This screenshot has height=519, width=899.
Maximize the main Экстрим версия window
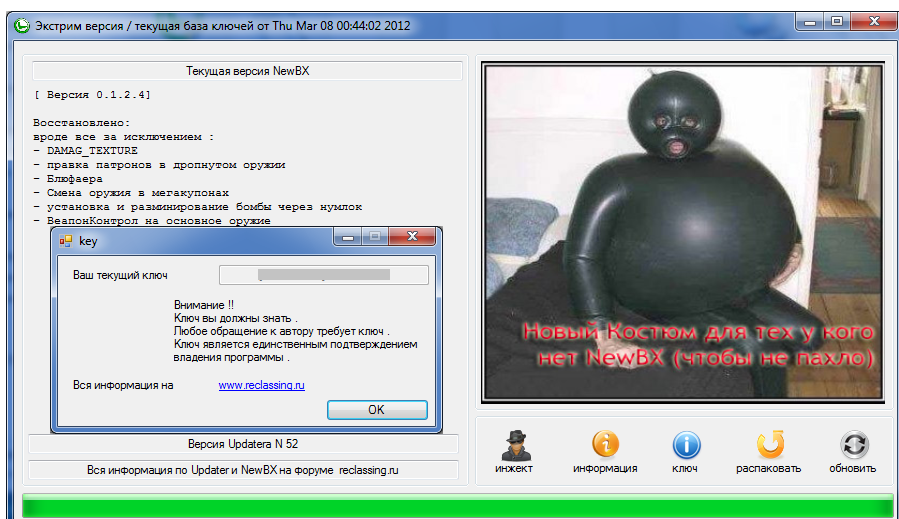click(837, 21)
